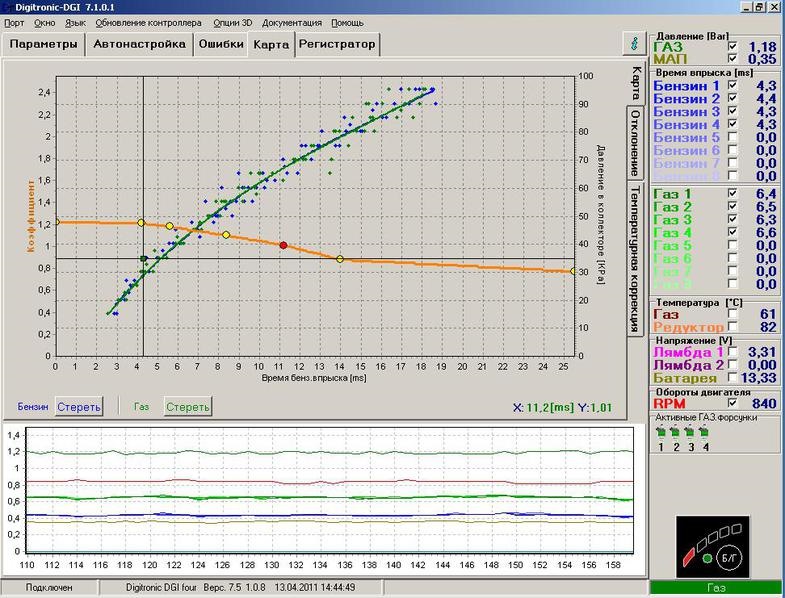Uncheck the Бензин 1 injection checkbox
Image resolution: width=785 pixels, height=598 pixels.
(x=732, y=85)
